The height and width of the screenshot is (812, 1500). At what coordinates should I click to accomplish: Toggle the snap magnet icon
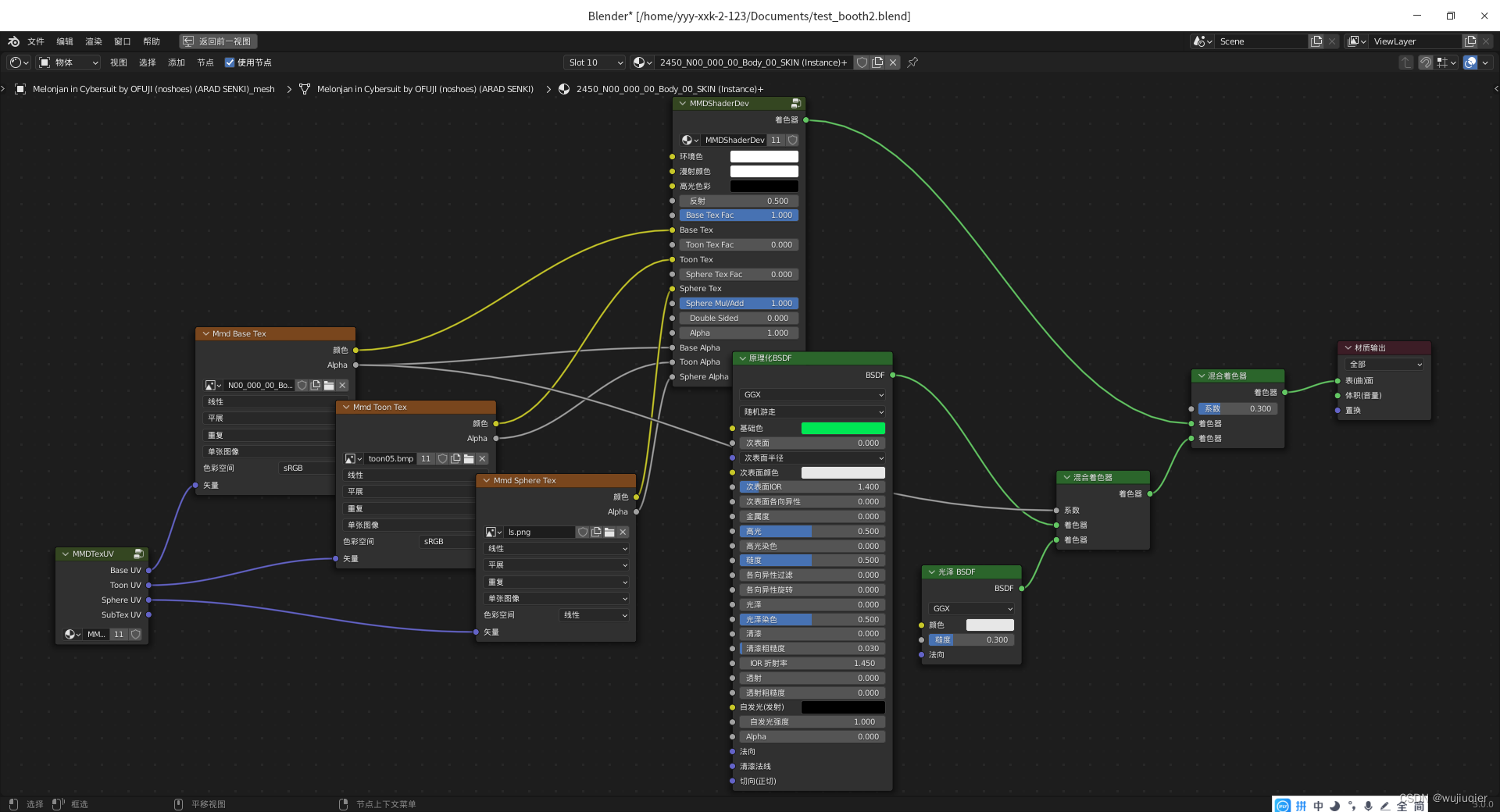pyautogui.click(x=1426, y=62)
